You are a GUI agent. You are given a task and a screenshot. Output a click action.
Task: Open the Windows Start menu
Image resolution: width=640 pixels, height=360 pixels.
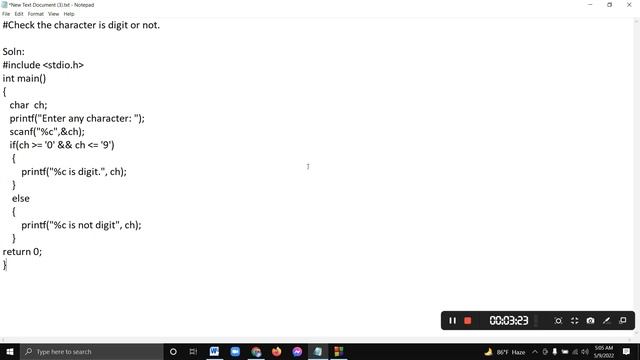pyautogui.click(x=10, y=351)
